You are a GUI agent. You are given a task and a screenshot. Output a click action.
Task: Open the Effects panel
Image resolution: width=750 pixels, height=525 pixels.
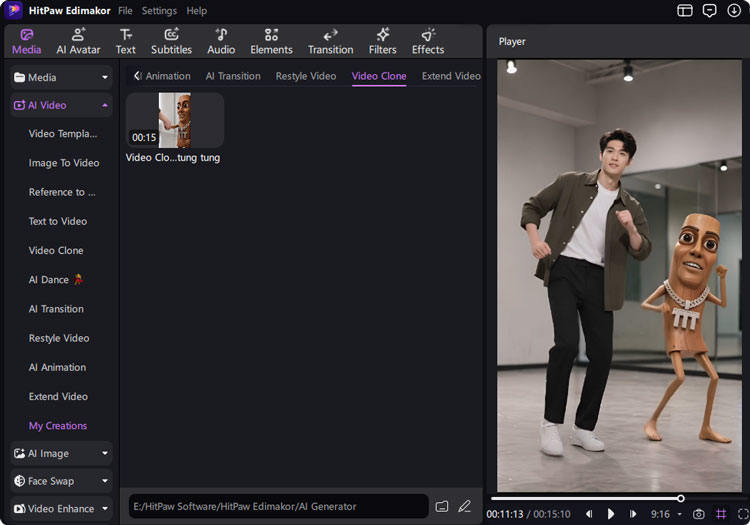coord(428,42)
